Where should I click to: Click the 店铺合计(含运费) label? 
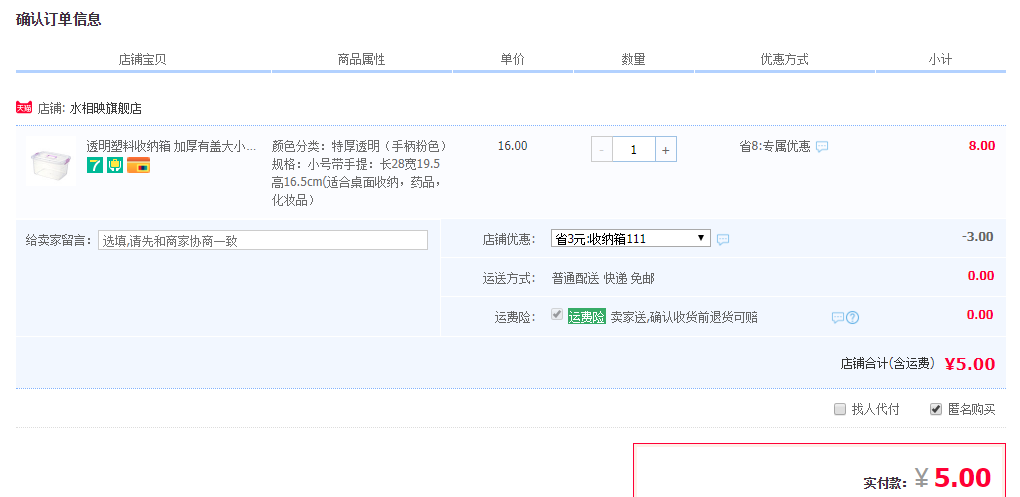[887, 364]
